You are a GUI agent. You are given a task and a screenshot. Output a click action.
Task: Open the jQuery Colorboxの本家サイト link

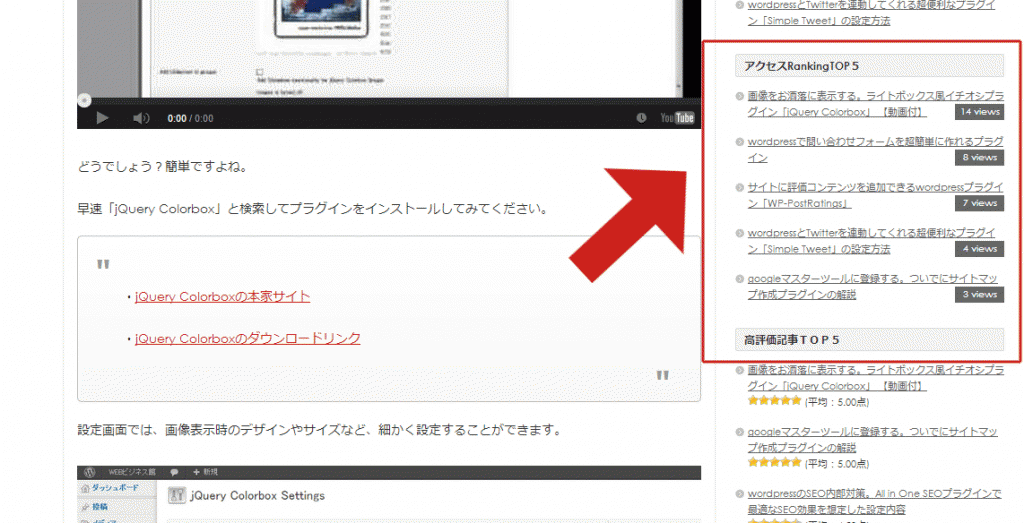pyautogui.click(x=223, y=296)
